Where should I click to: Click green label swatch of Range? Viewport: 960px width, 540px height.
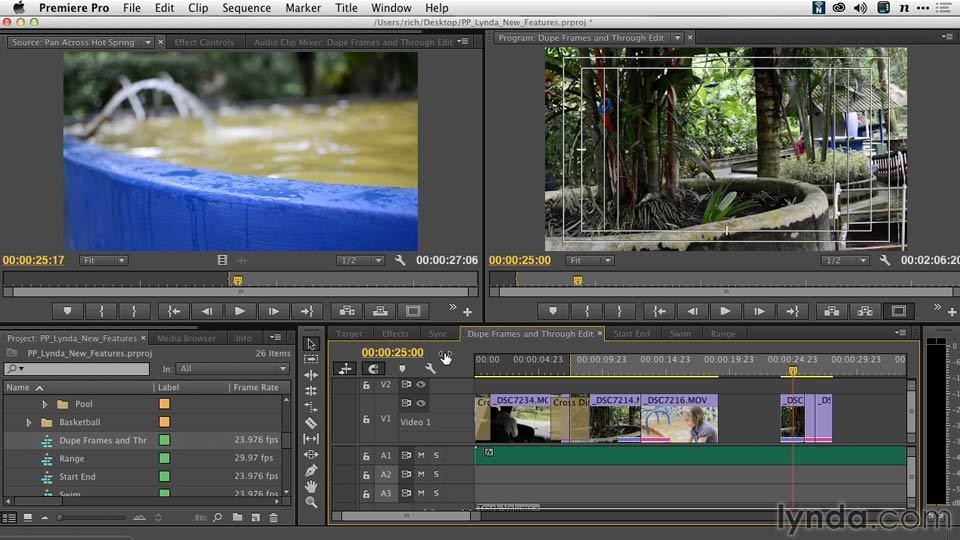pyautogui.click(x=164, y=458)
